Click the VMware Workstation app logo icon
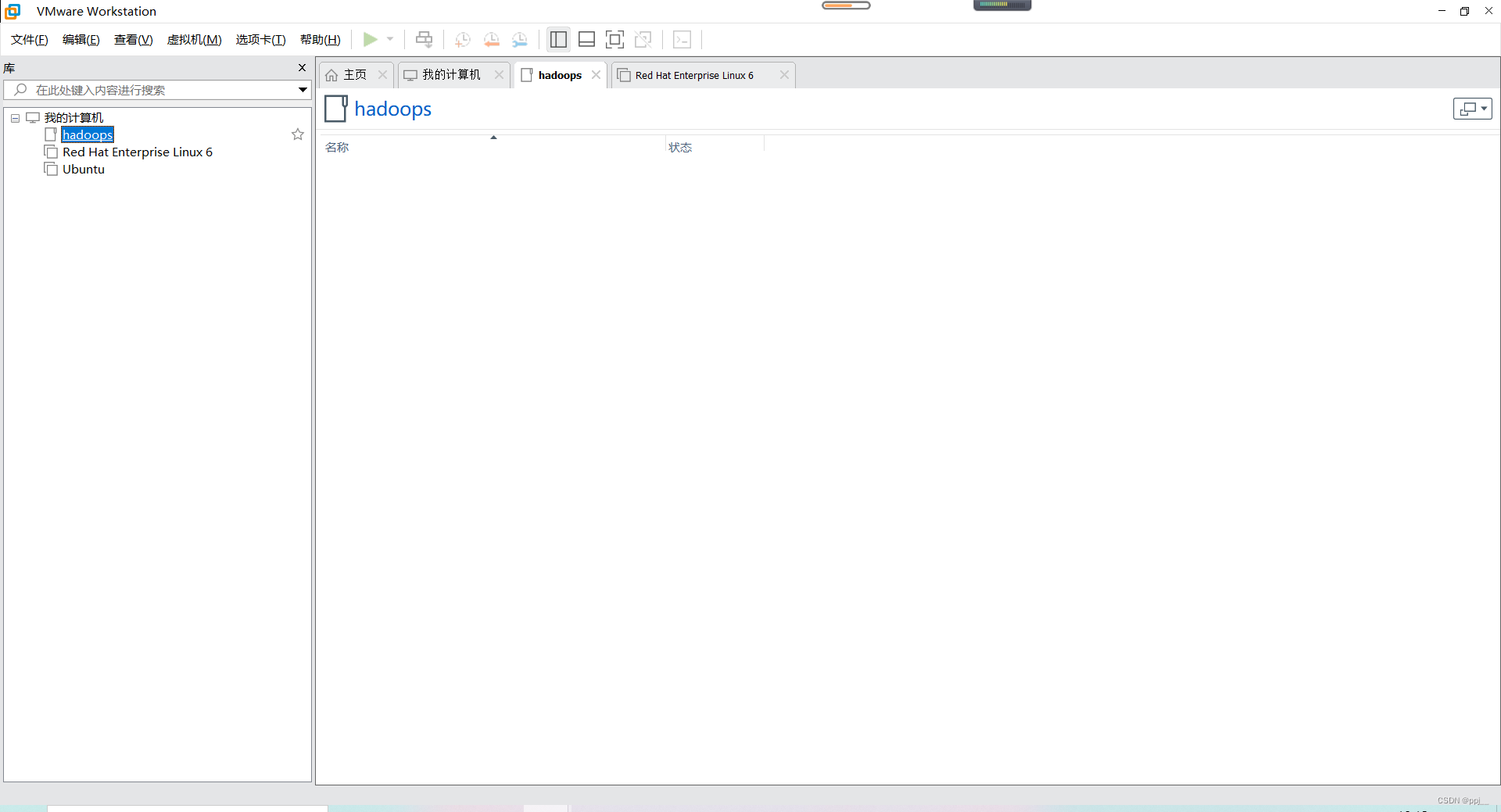This screenshot has height=812, width=1501. pyautogui.click(x=13, y=11)
